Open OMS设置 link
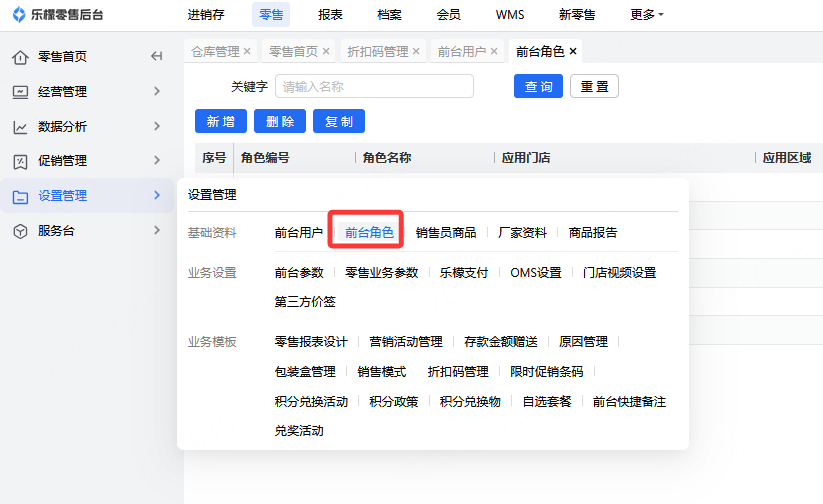Image resolution: width=823 pixels, height=504 pixels. [536, 272]
